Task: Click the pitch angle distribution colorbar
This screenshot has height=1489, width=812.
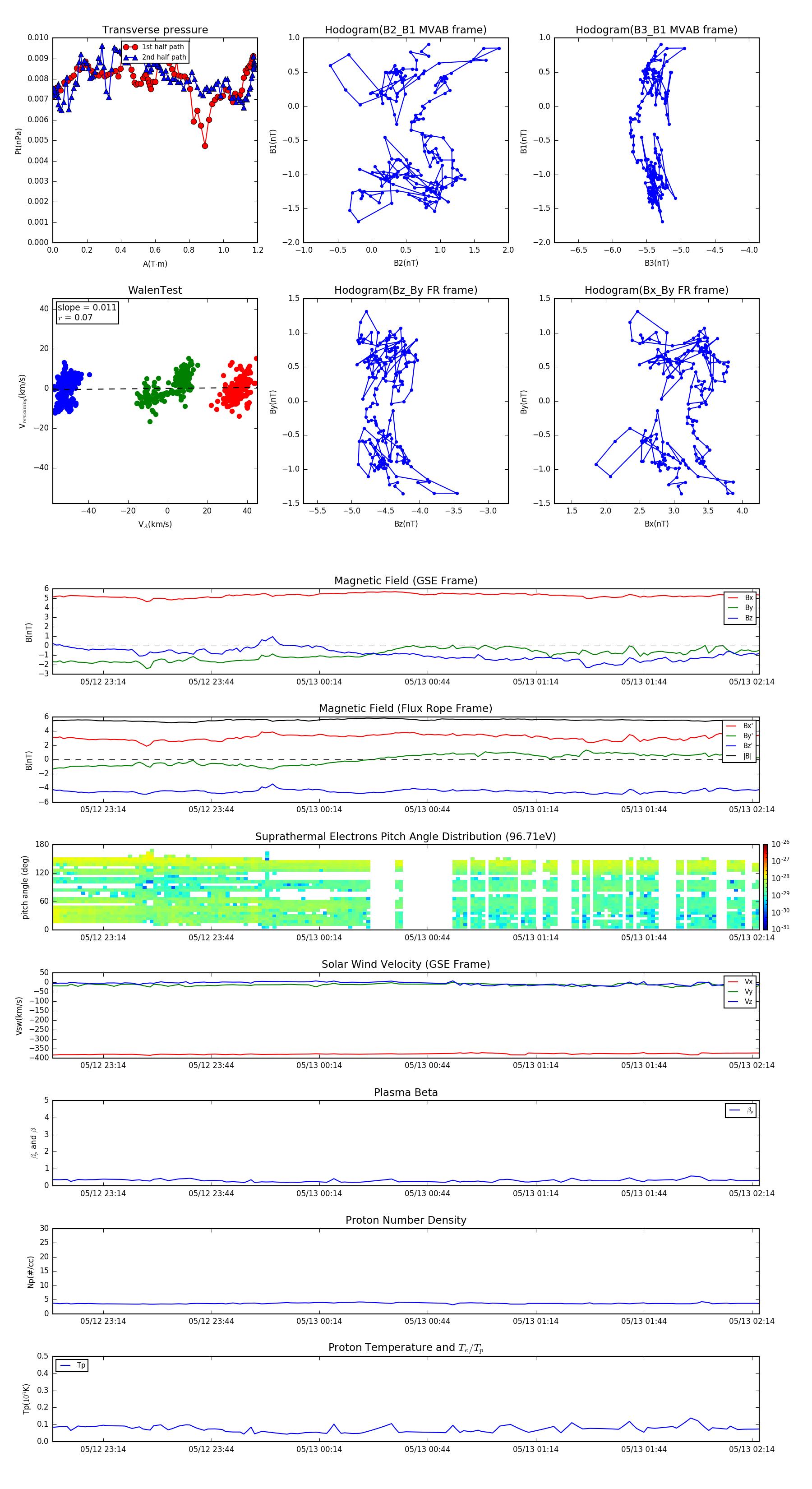Action: [765, 887]
